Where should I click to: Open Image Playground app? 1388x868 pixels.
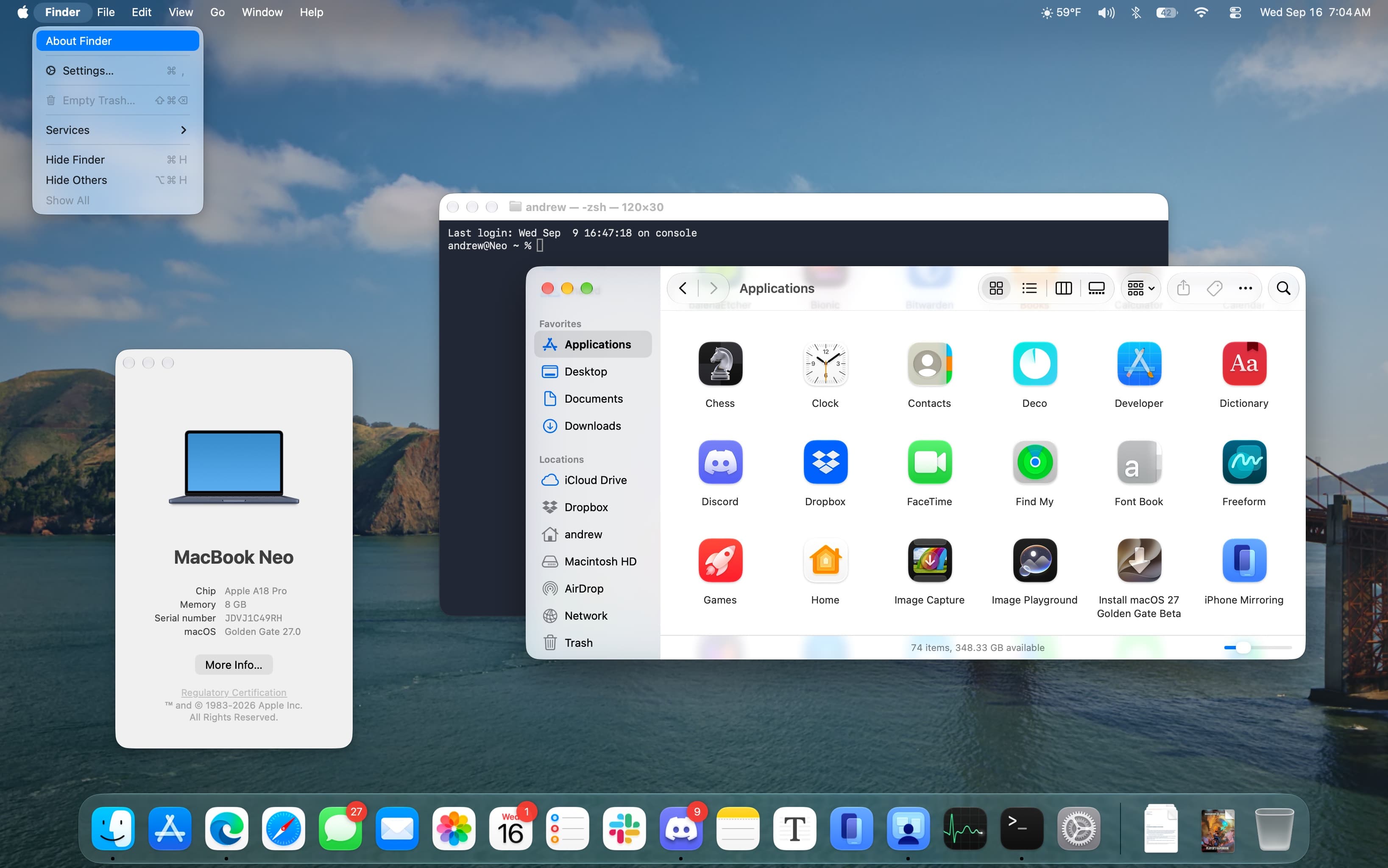click(x=1035, y=560)
